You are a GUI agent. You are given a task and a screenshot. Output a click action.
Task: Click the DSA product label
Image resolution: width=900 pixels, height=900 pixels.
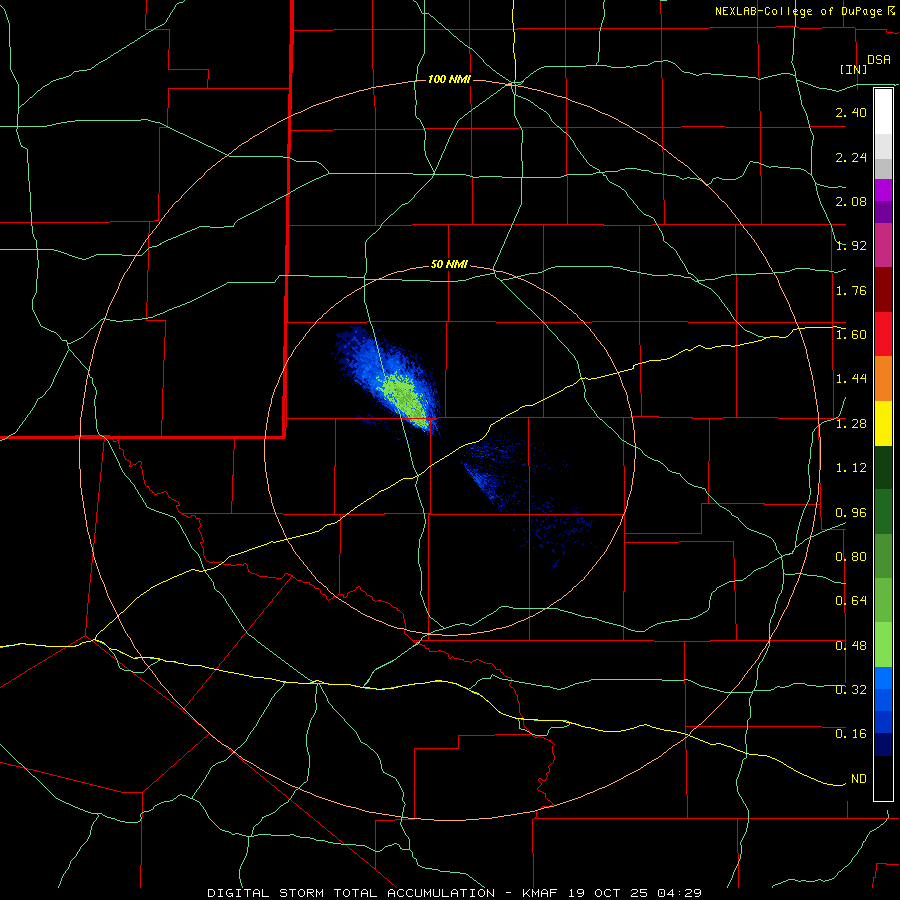[879, 60]
